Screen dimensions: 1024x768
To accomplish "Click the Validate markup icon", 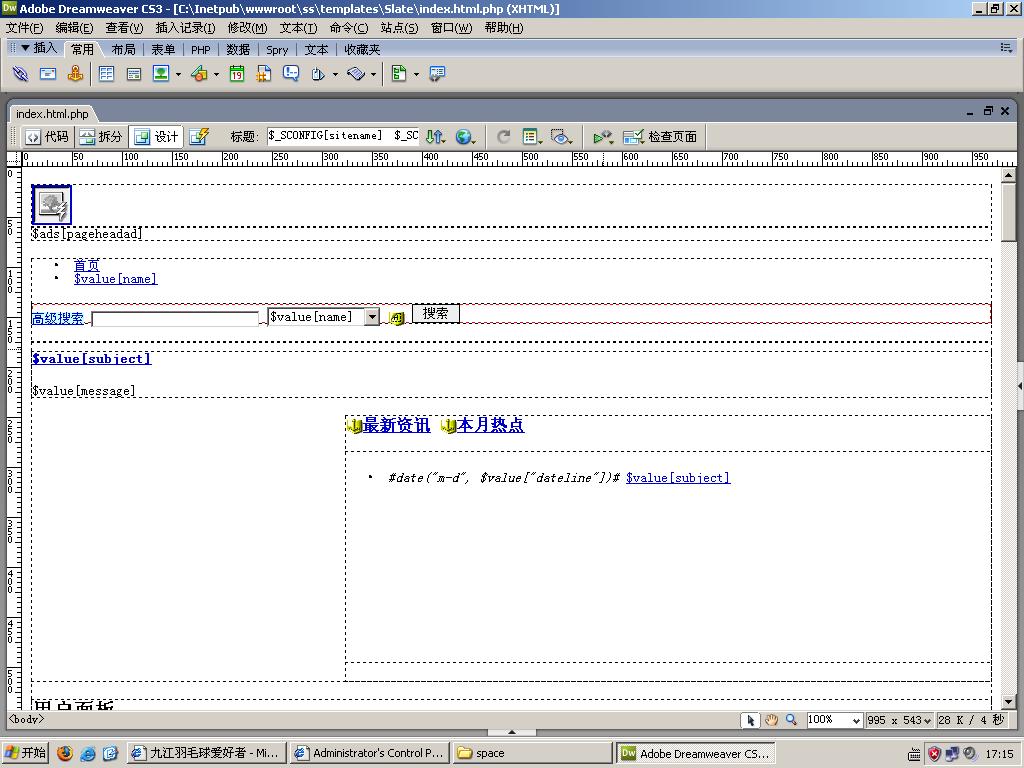I will point(603,136).
